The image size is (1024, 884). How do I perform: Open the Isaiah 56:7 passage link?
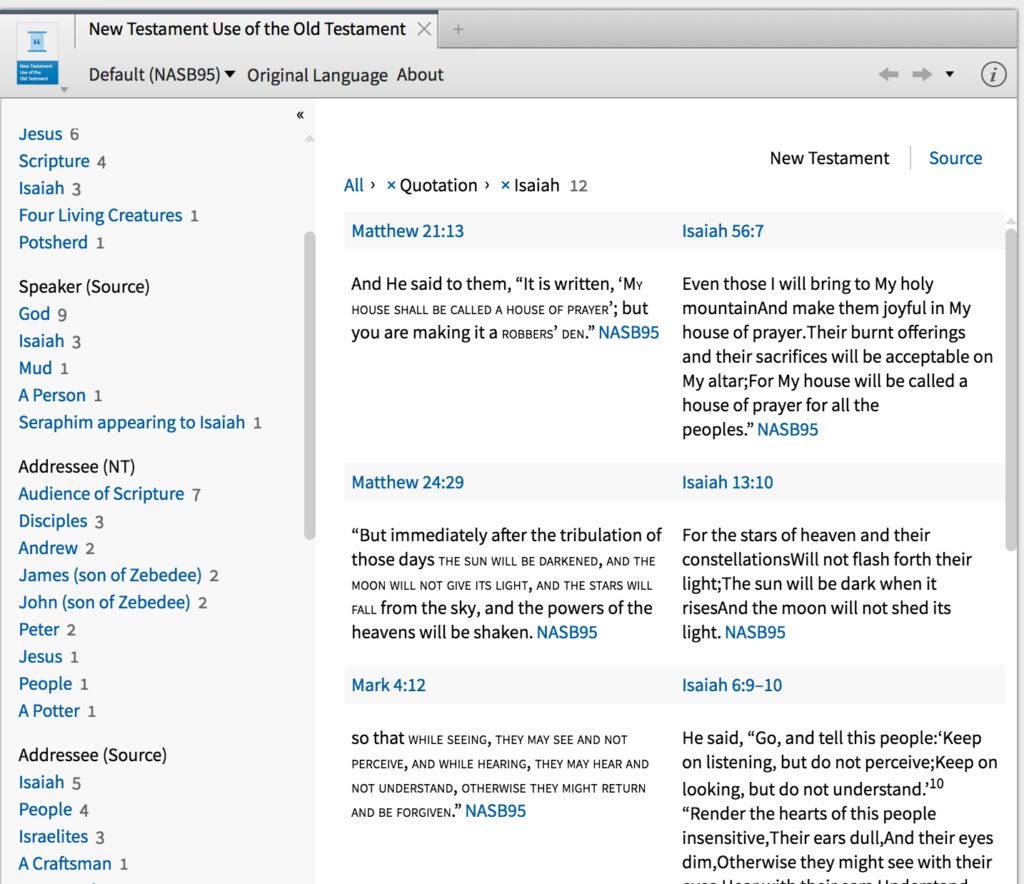click(722, 230)
